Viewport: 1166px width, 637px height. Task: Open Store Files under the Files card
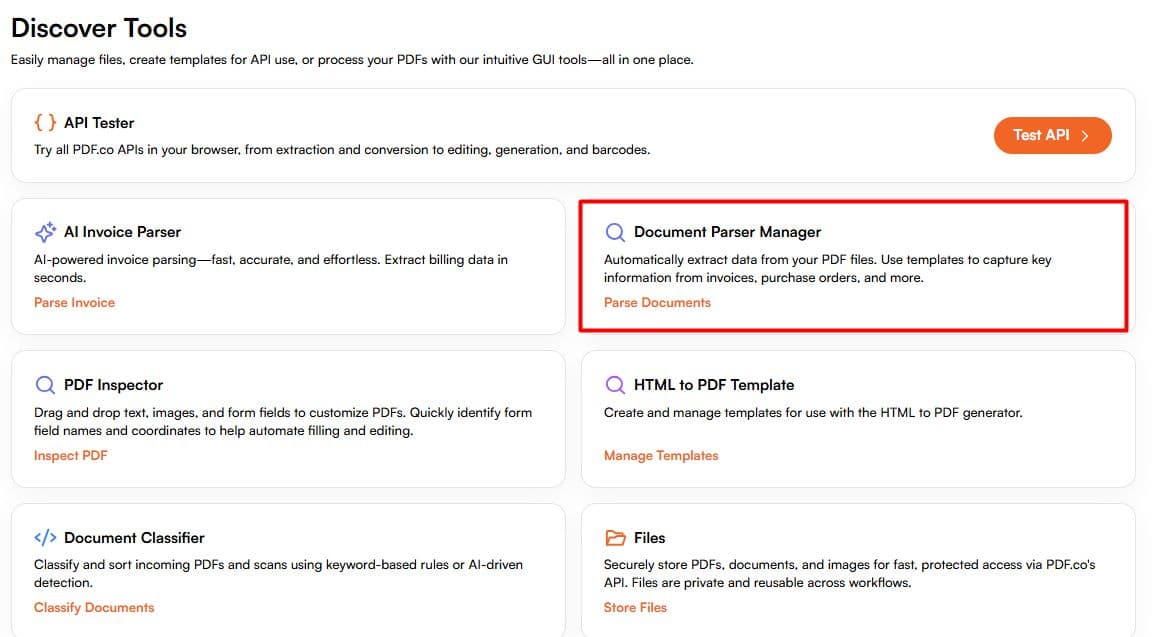[636, 607]
